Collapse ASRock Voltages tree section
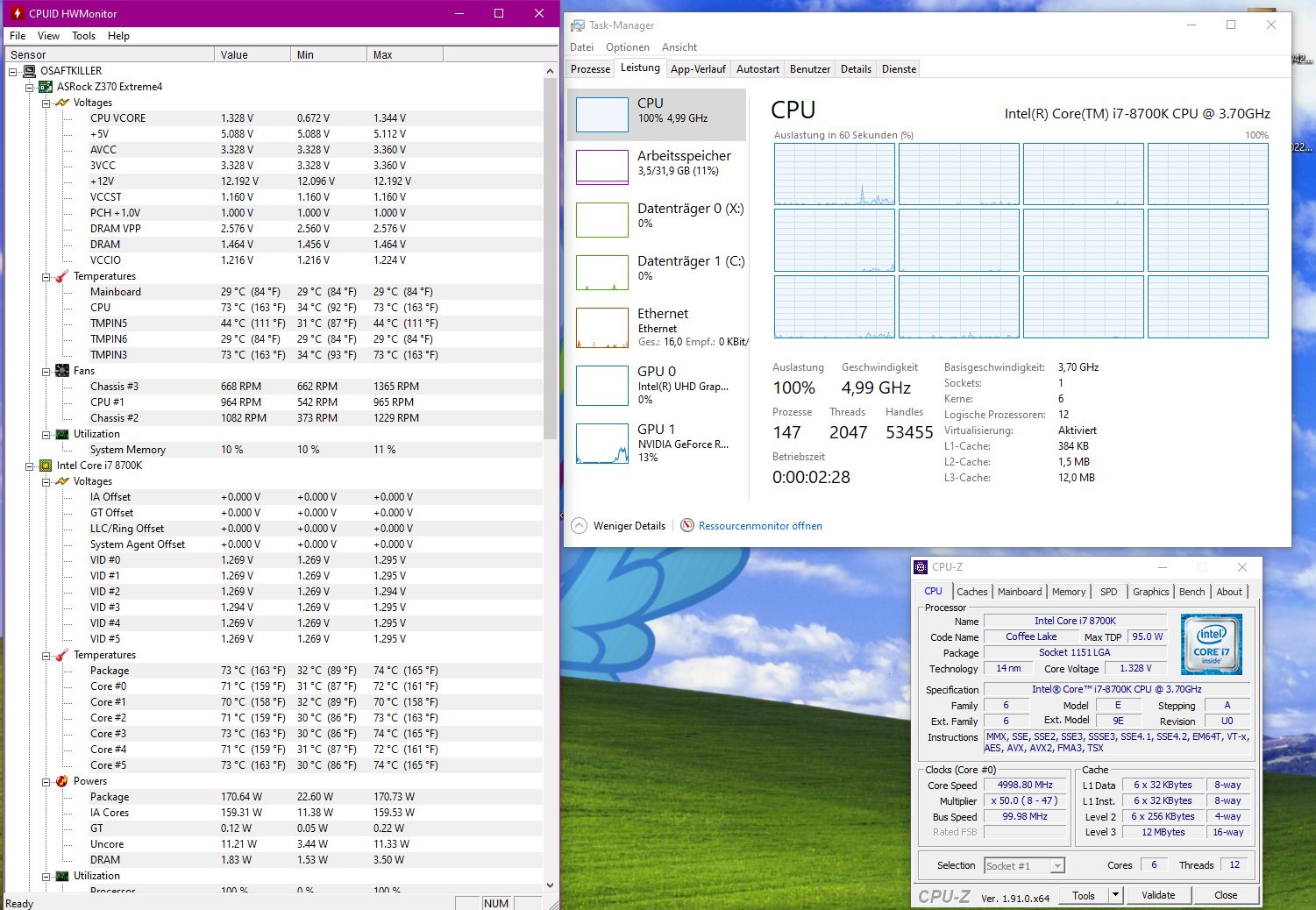 pyautogui.click(x=46, y=103)
